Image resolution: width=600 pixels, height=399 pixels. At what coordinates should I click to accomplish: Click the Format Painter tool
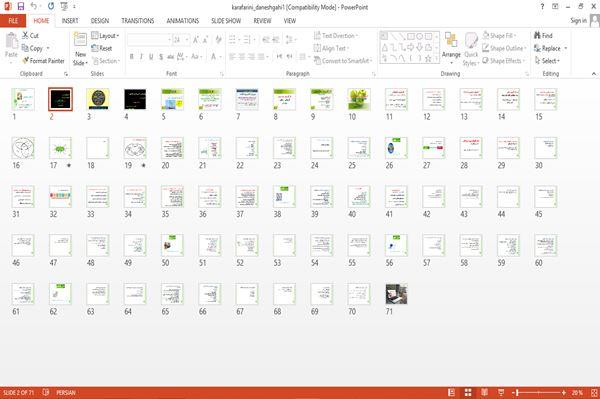pyautogui.click(x=43, y=61)
